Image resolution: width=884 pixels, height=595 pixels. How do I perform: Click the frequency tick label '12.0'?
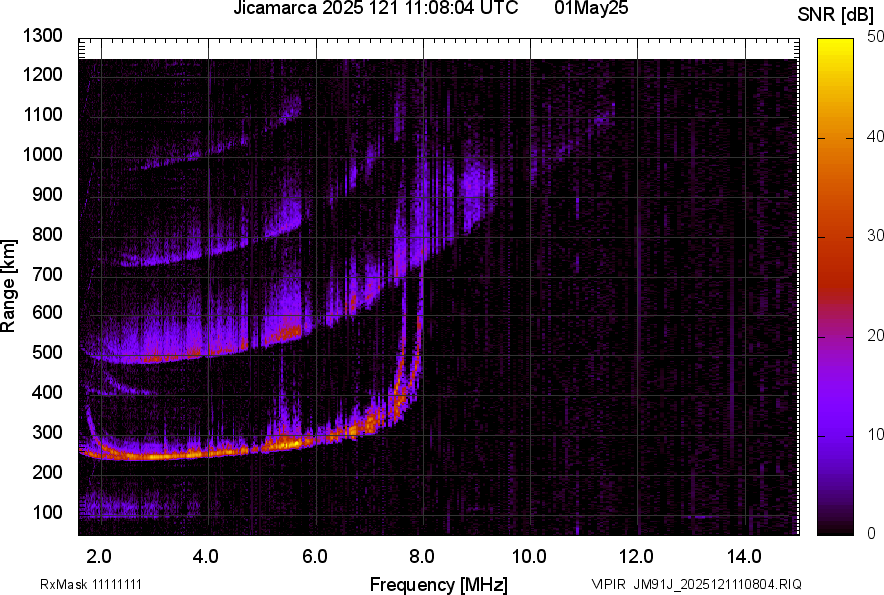(636, 557)
